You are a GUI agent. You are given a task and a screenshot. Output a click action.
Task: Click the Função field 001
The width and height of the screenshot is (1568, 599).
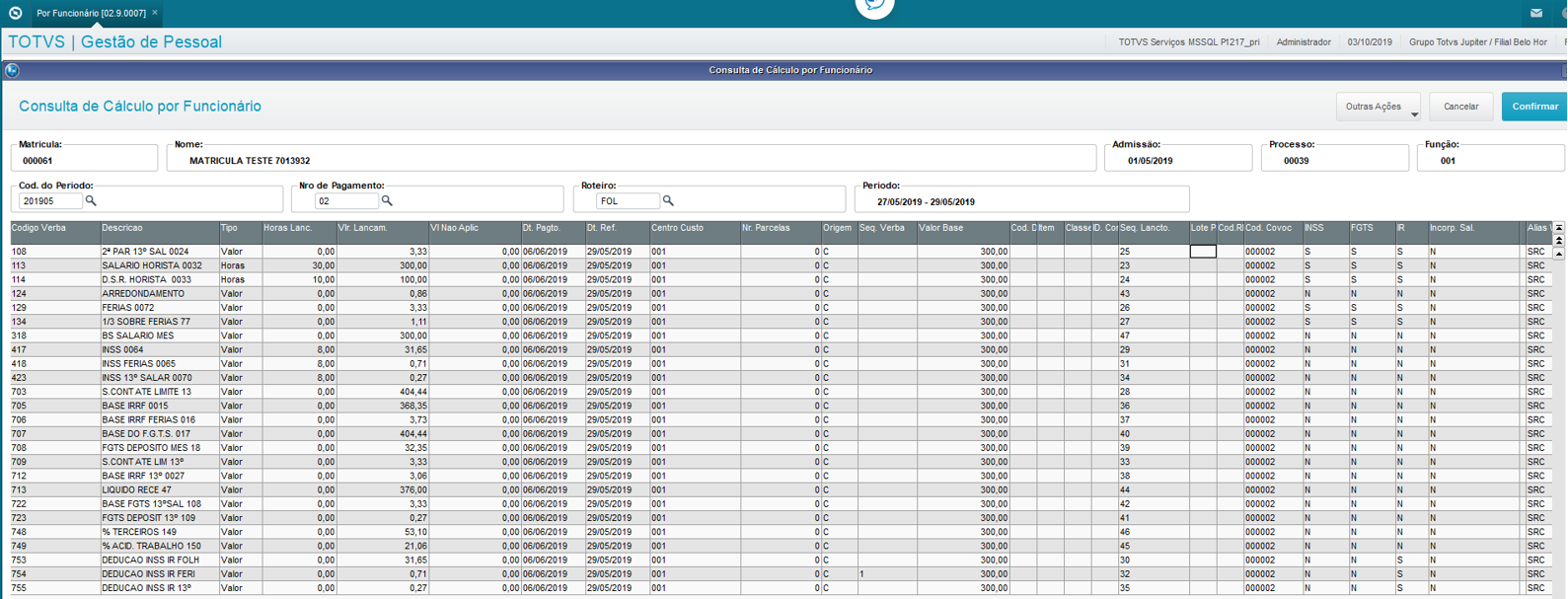1490,160
